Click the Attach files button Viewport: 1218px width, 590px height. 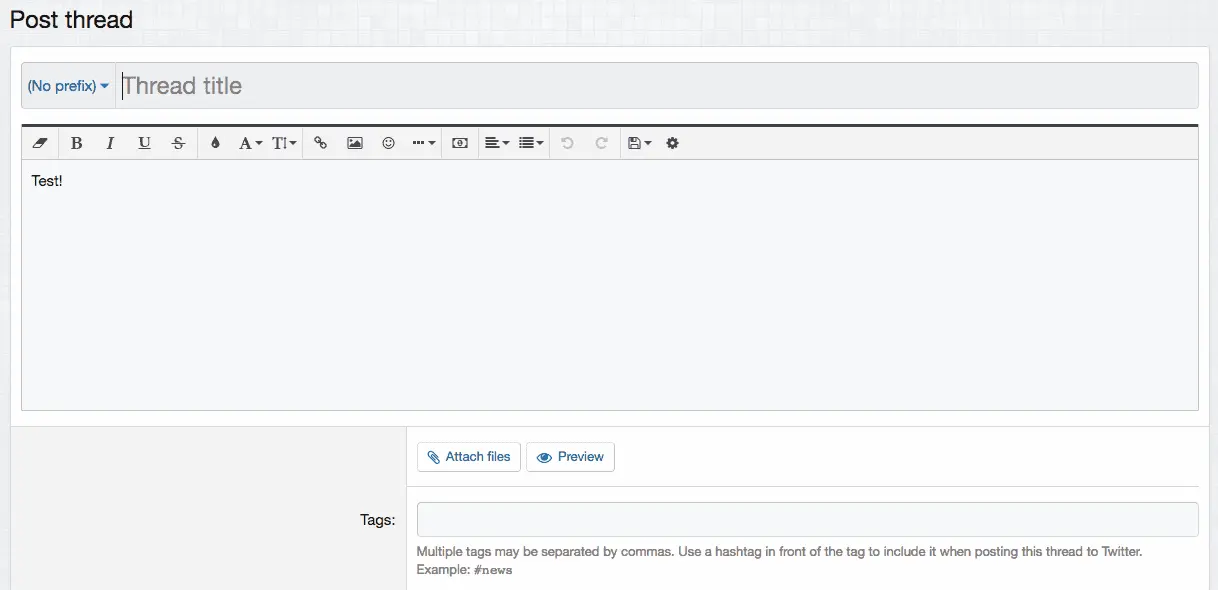coord(468,457)
